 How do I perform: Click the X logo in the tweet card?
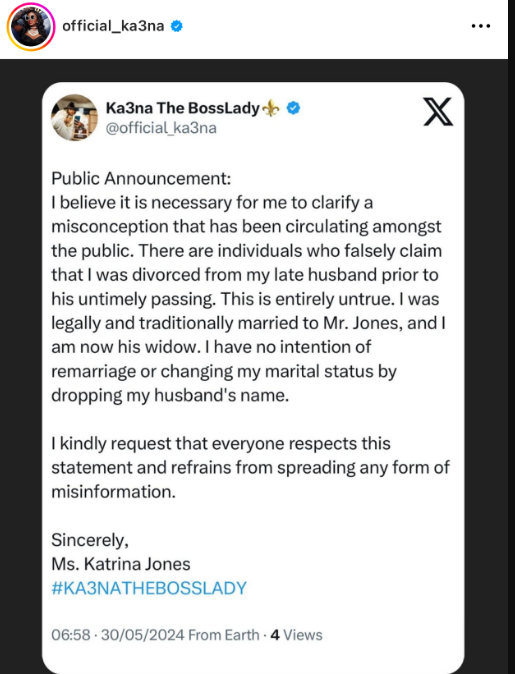[x=438, y=112]
